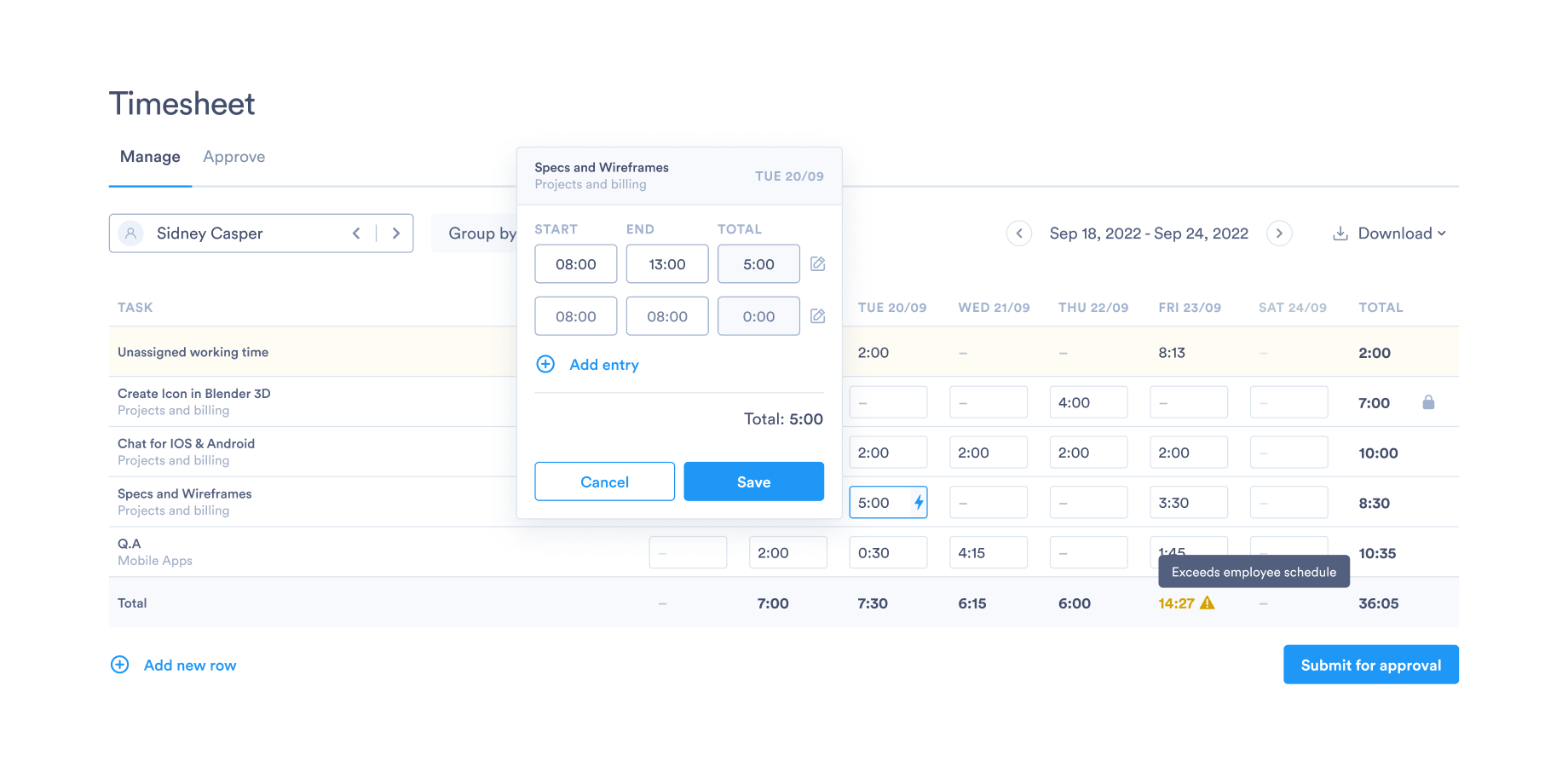The image size is (1568, 767).
Task: Go to the previous week with the left chevron
Action: pyautogui.click(x=1019, y=233)
